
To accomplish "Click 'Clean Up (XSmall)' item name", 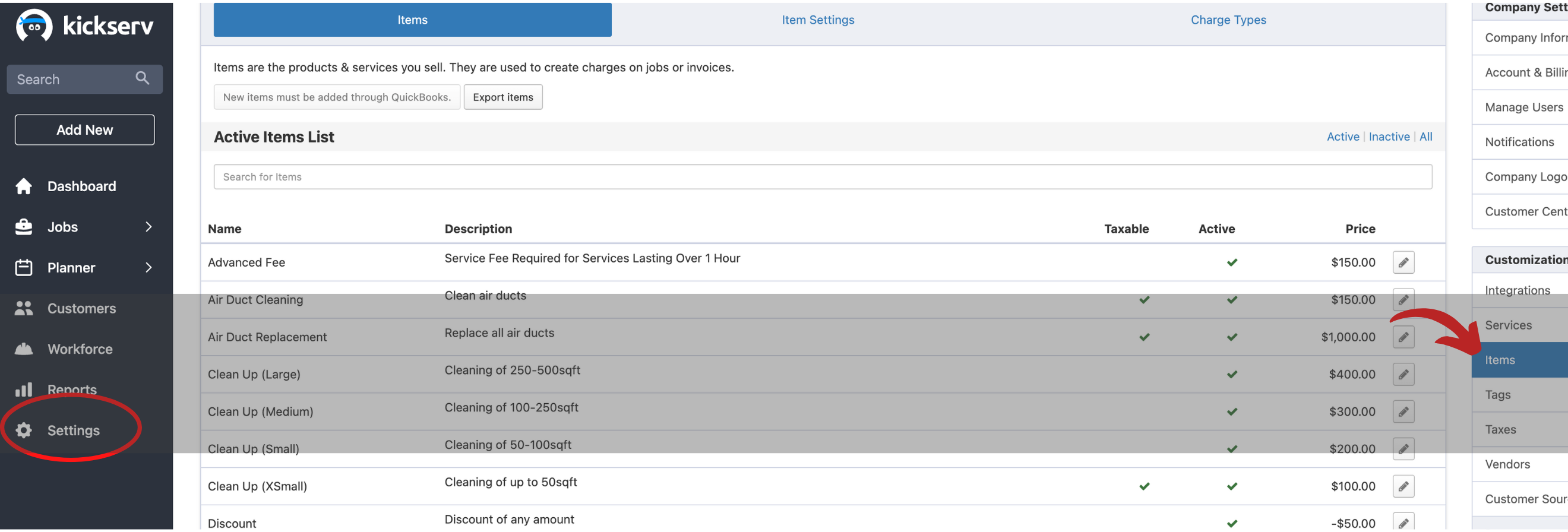I will (257, 487).
